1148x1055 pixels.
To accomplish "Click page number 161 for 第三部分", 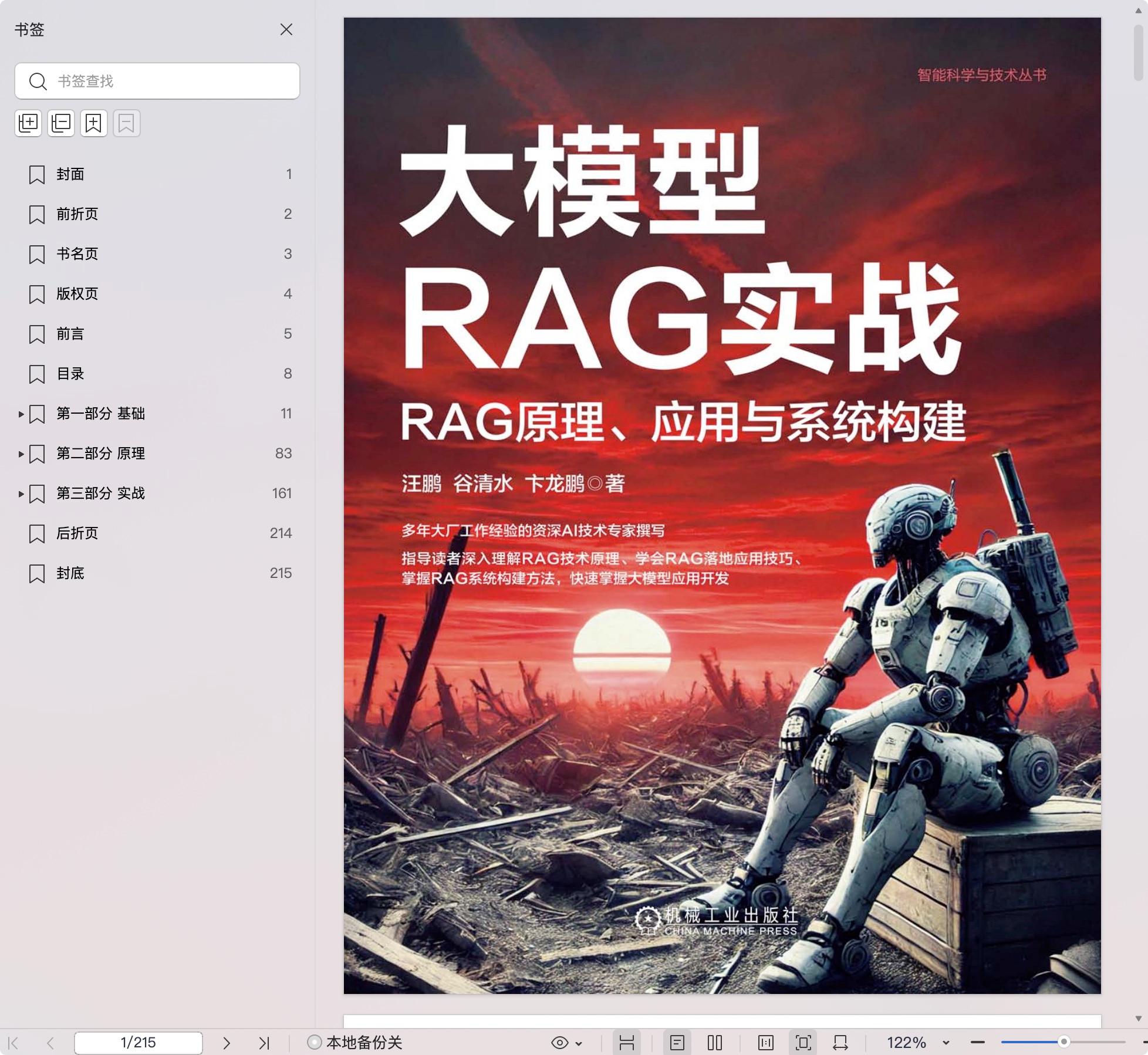I will pos(282,493).
